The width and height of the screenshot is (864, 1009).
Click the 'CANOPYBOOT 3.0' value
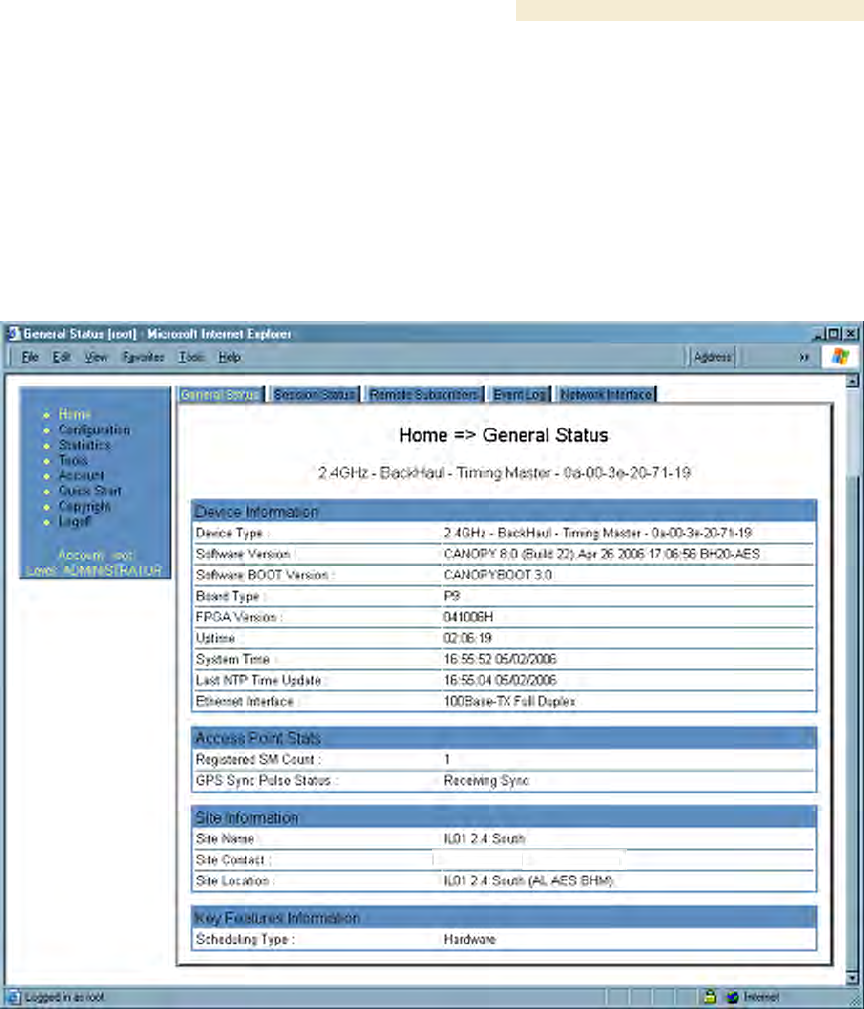point(497,575)
